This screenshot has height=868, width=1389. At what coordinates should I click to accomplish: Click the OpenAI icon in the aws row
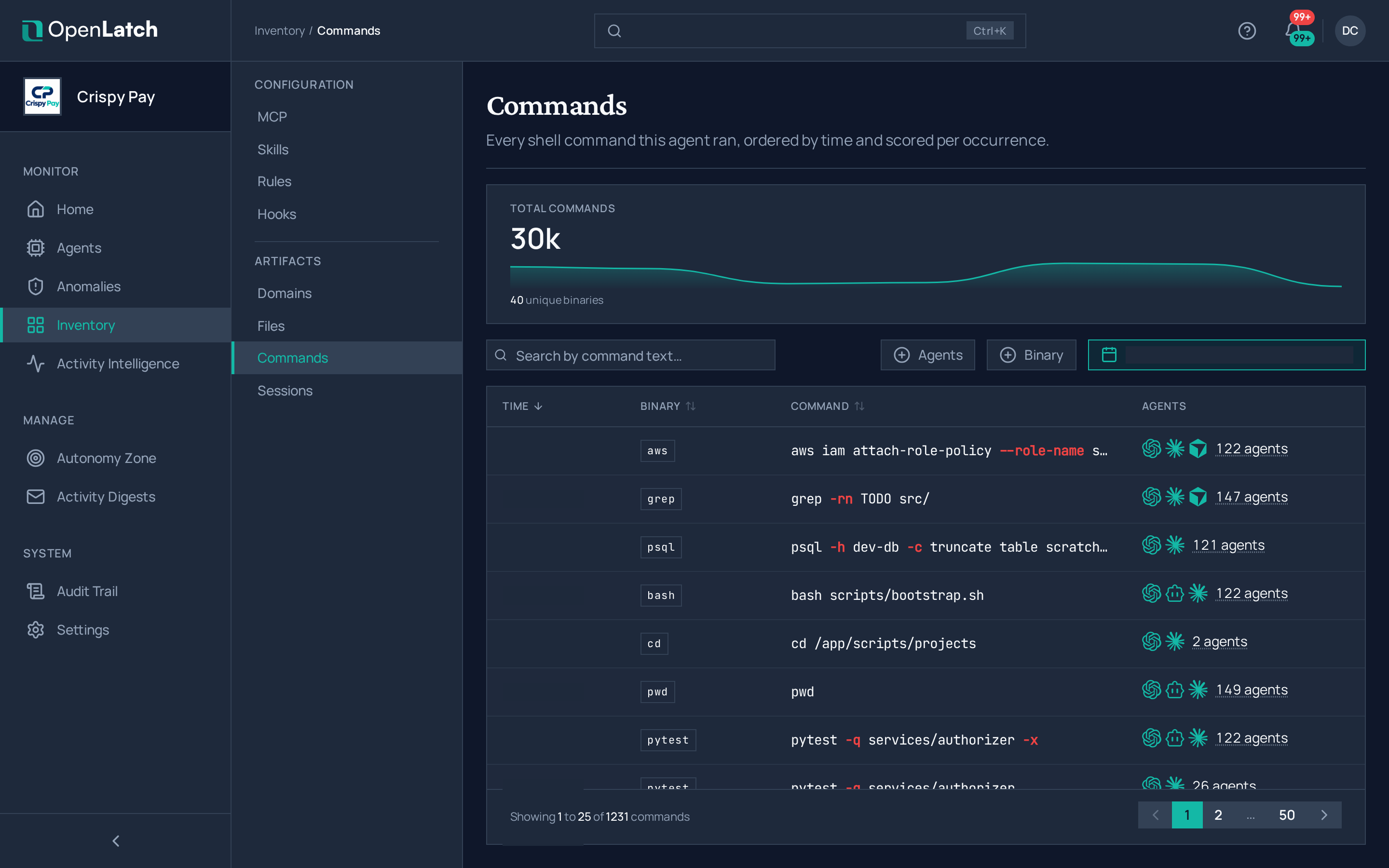[x=1151, y=448]
